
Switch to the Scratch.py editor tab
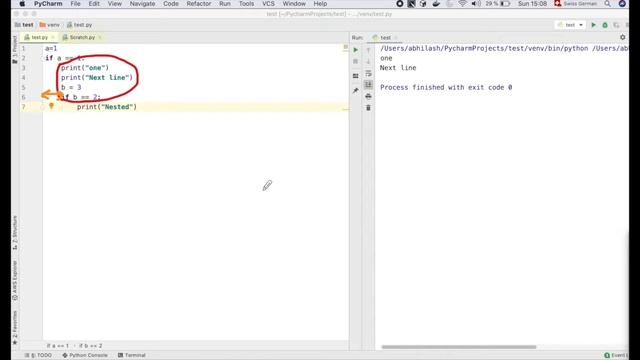(x=82, y=37)
